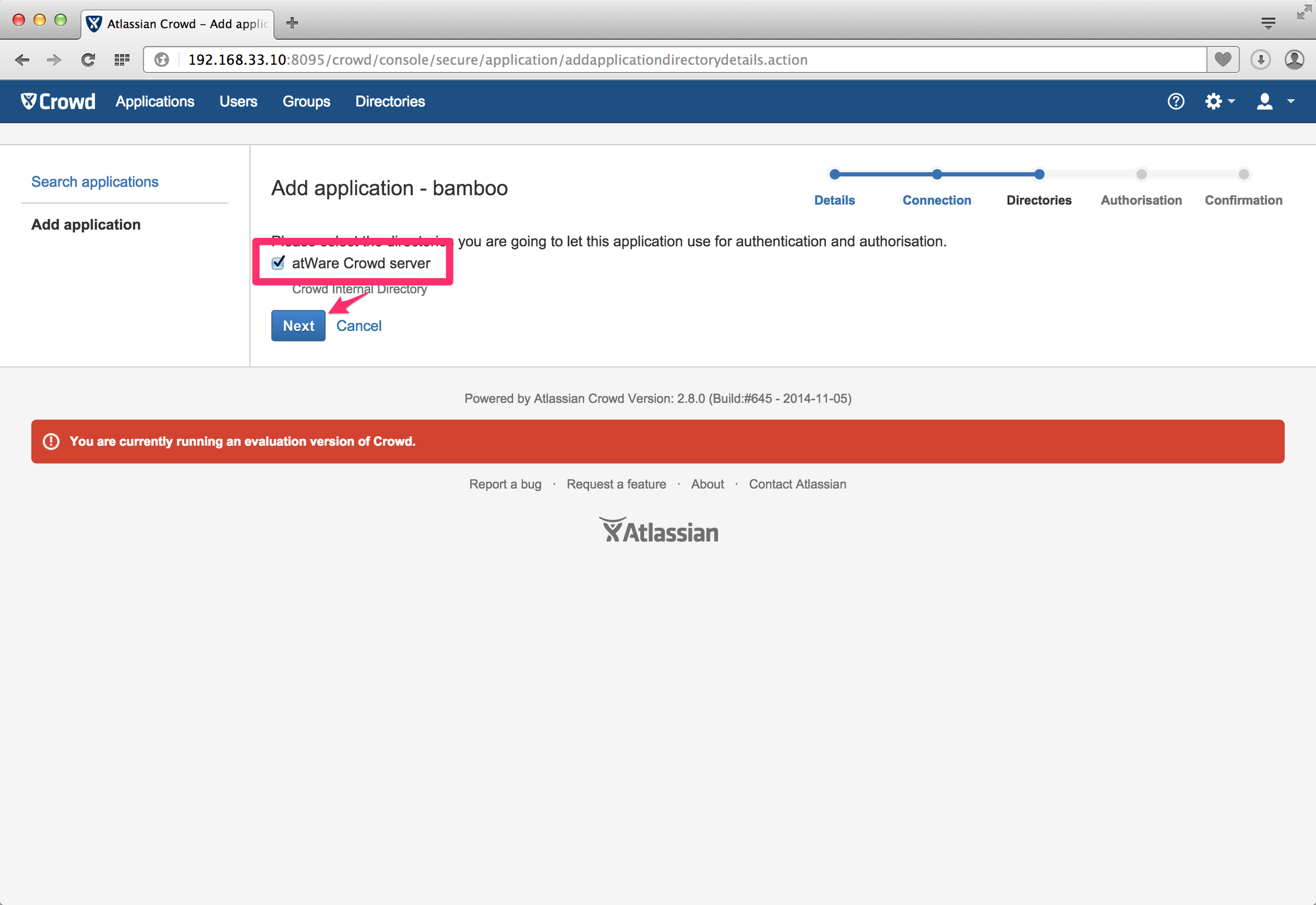Open Directories menu in header
1316x905 pixels.
tap(390, 102)
